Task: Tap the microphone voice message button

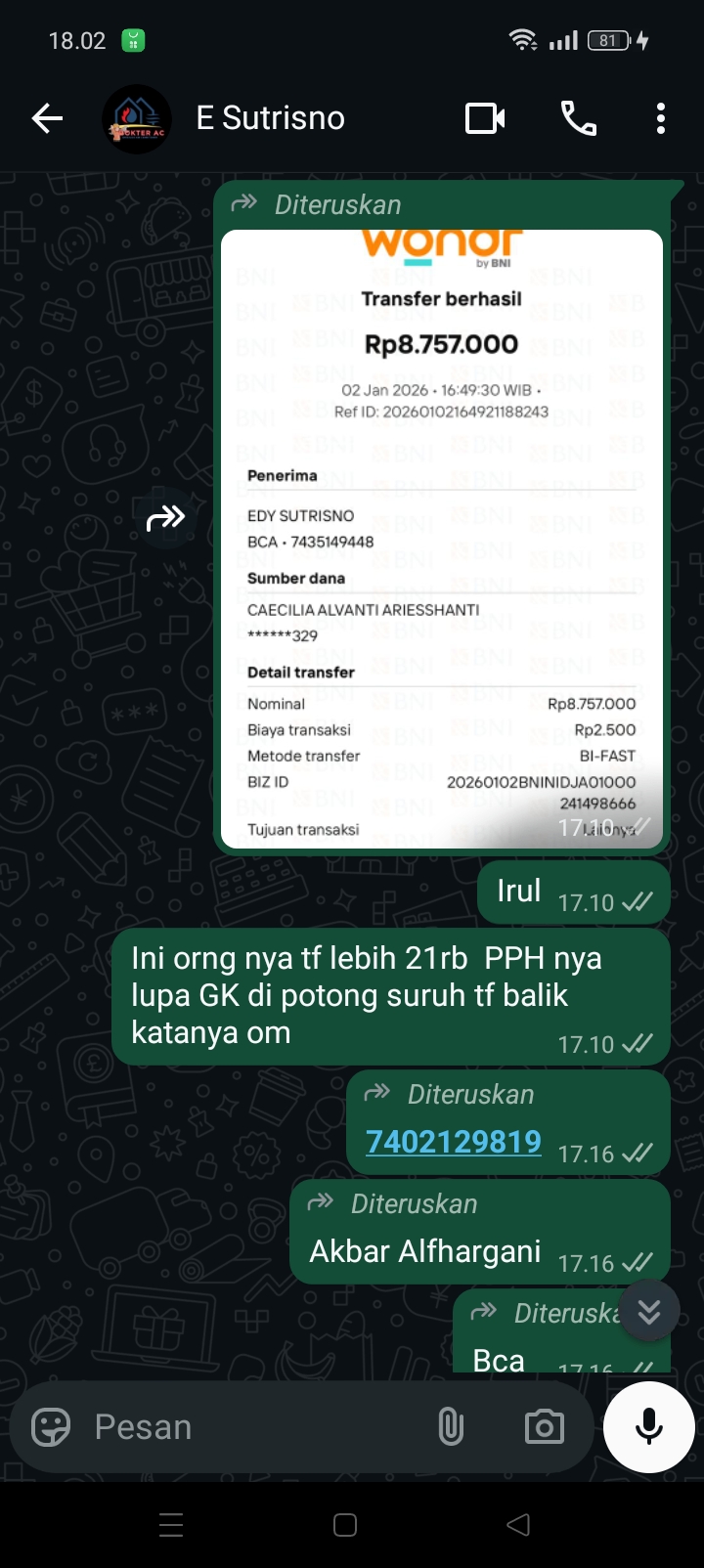Action: pyautogui.click(x=649, y=1427)
